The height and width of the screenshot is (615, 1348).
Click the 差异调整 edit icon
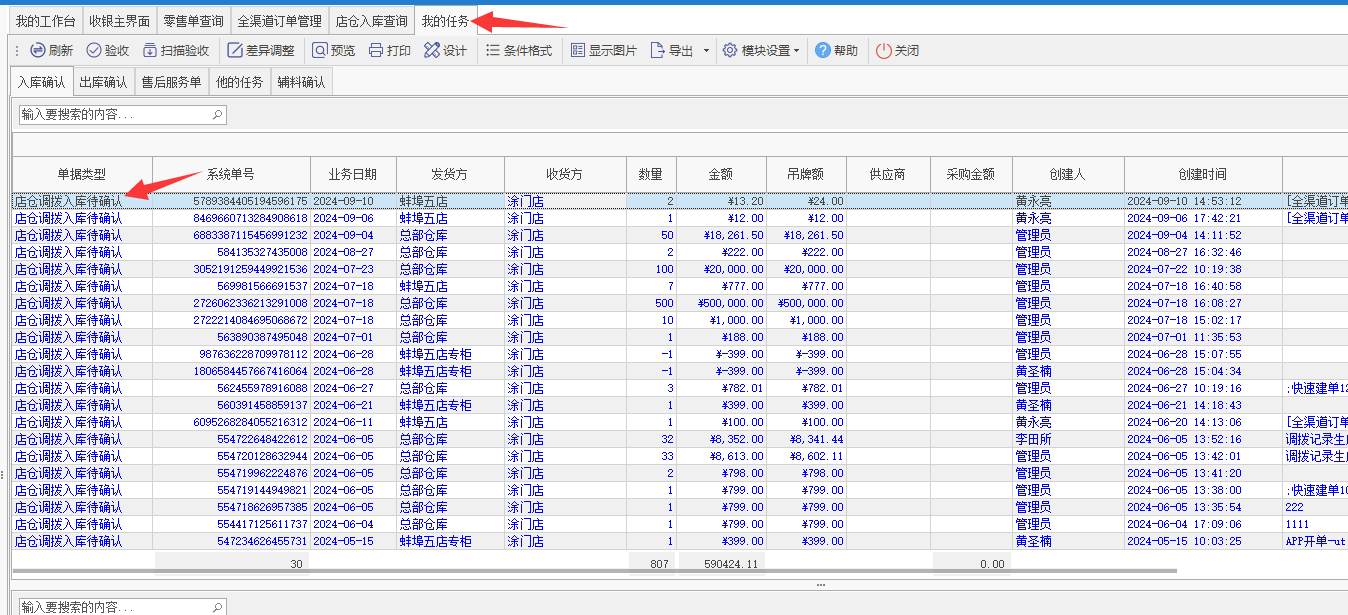(235, 51)
